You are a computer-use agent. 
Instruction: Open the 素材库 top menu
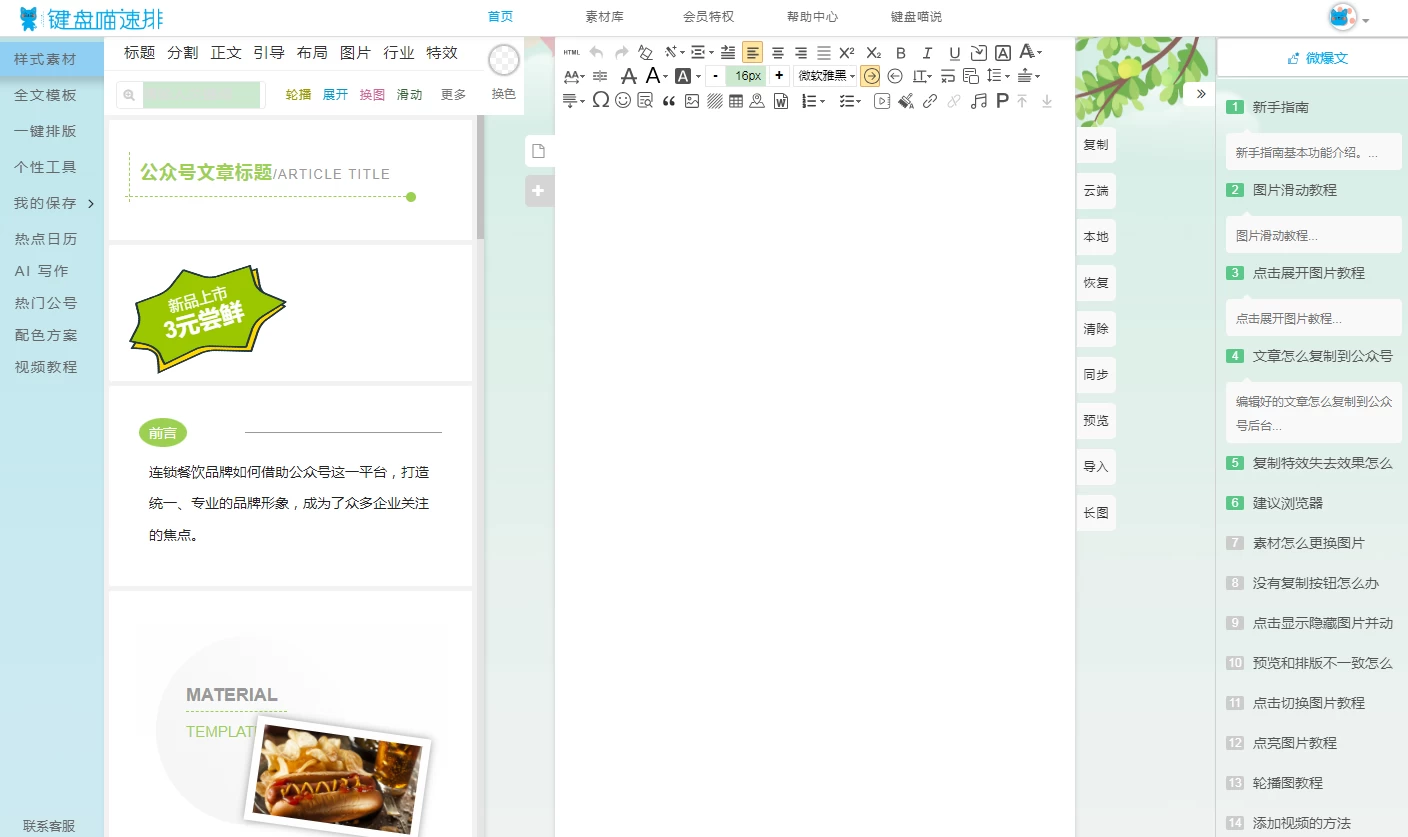tap(604, 17)
